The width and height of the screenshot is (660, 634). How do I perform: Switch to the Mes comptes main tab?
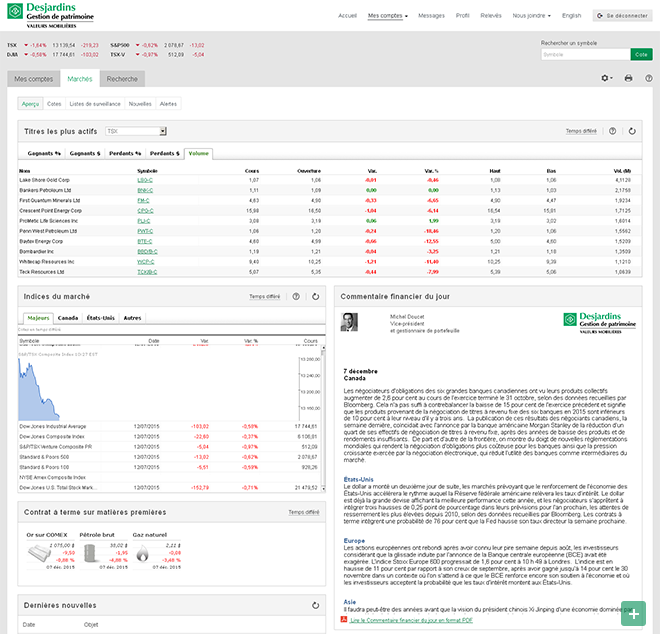click(x=34, y=79)
